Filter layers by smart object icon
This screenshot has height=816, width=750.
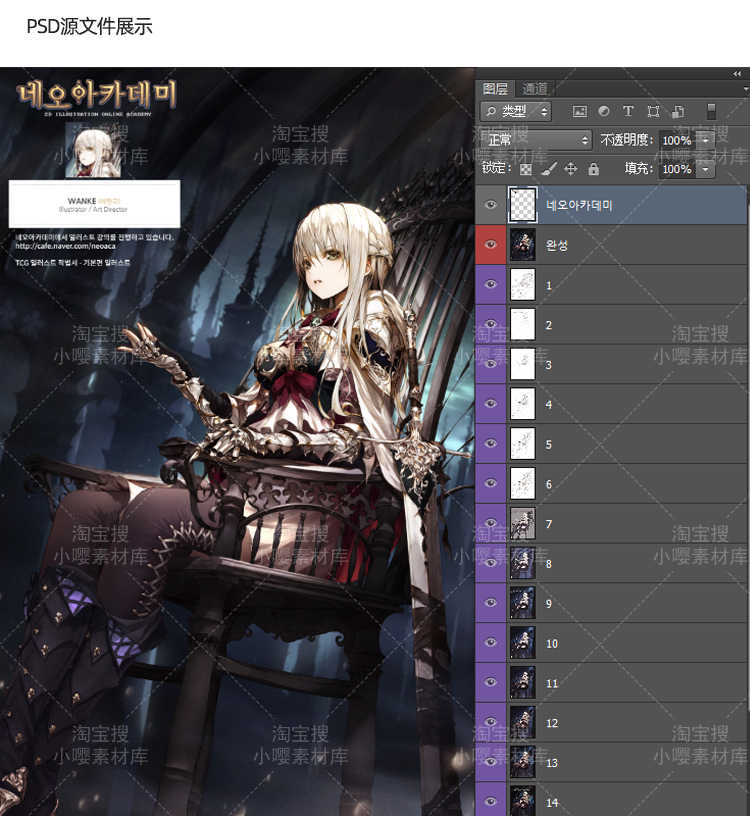678,111
